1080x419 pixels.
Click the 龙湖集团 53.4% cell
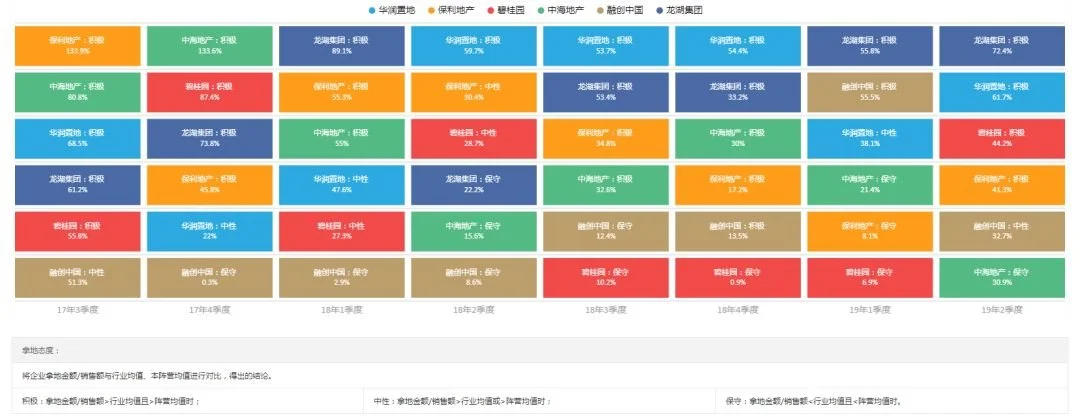point(606,92)
